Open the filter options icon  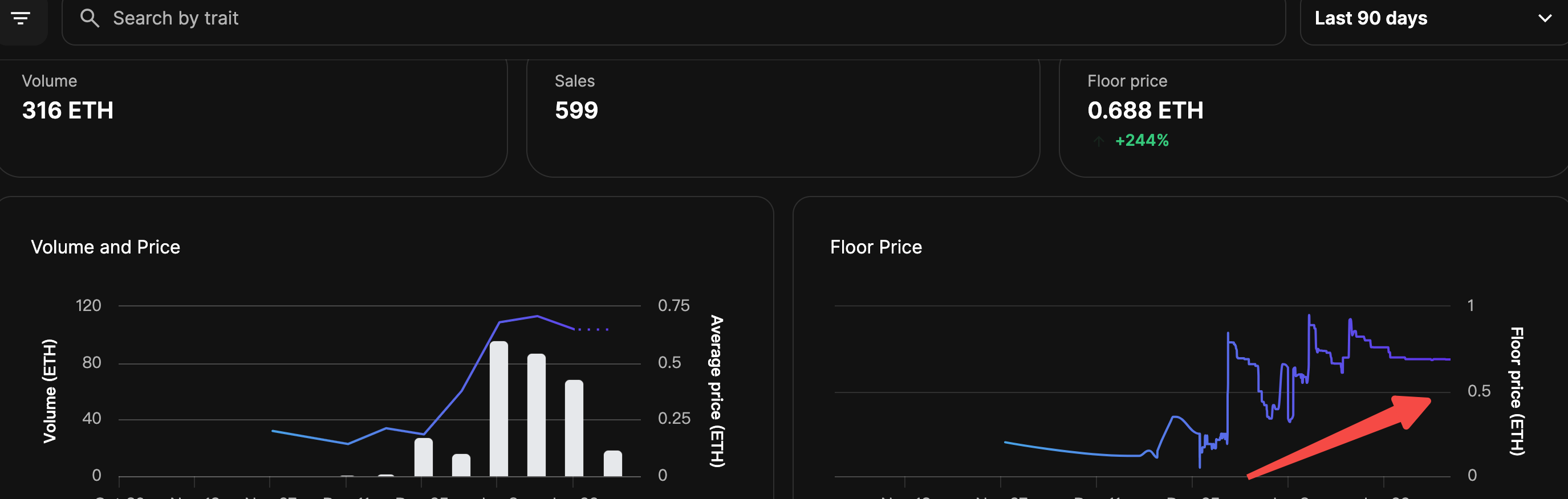(x=21, y=18)
